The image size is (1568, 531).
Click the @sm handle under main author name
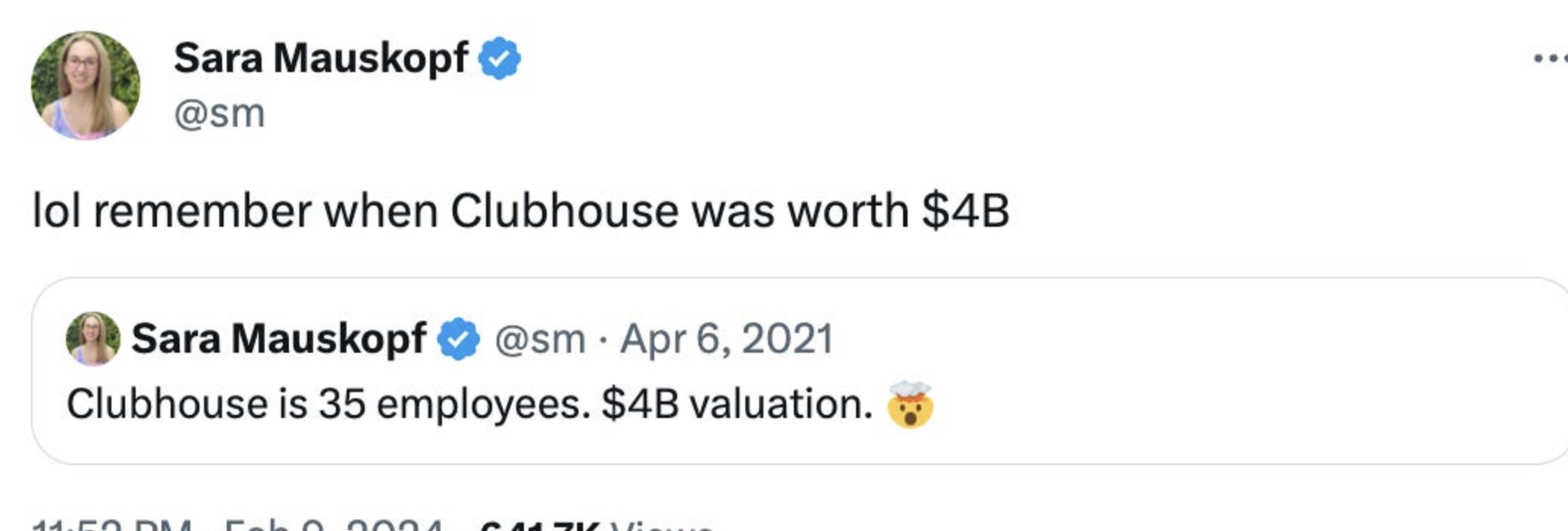[x=219, y=114]
